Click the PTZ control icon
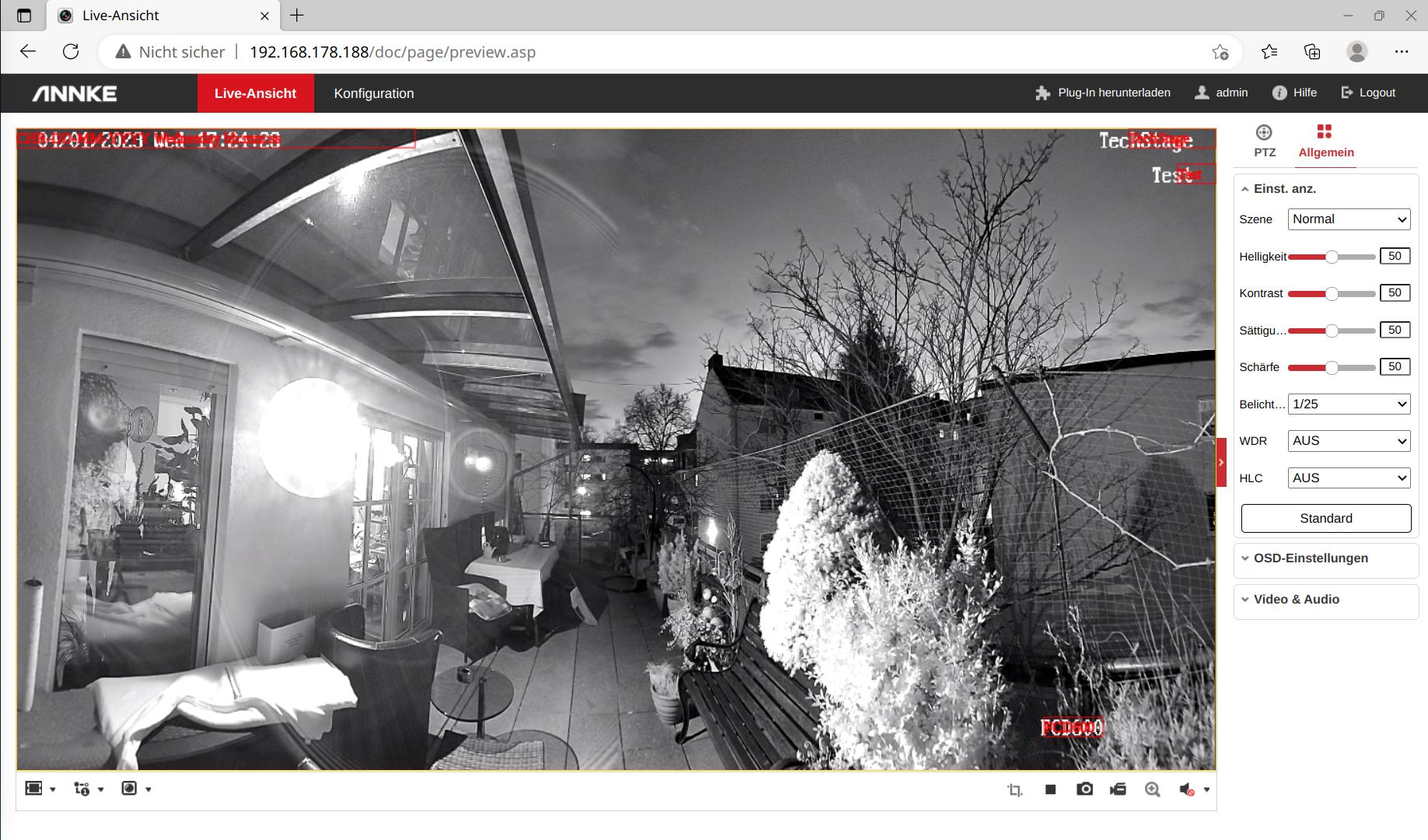1428x840 pixels. (x=1264, y=132)
